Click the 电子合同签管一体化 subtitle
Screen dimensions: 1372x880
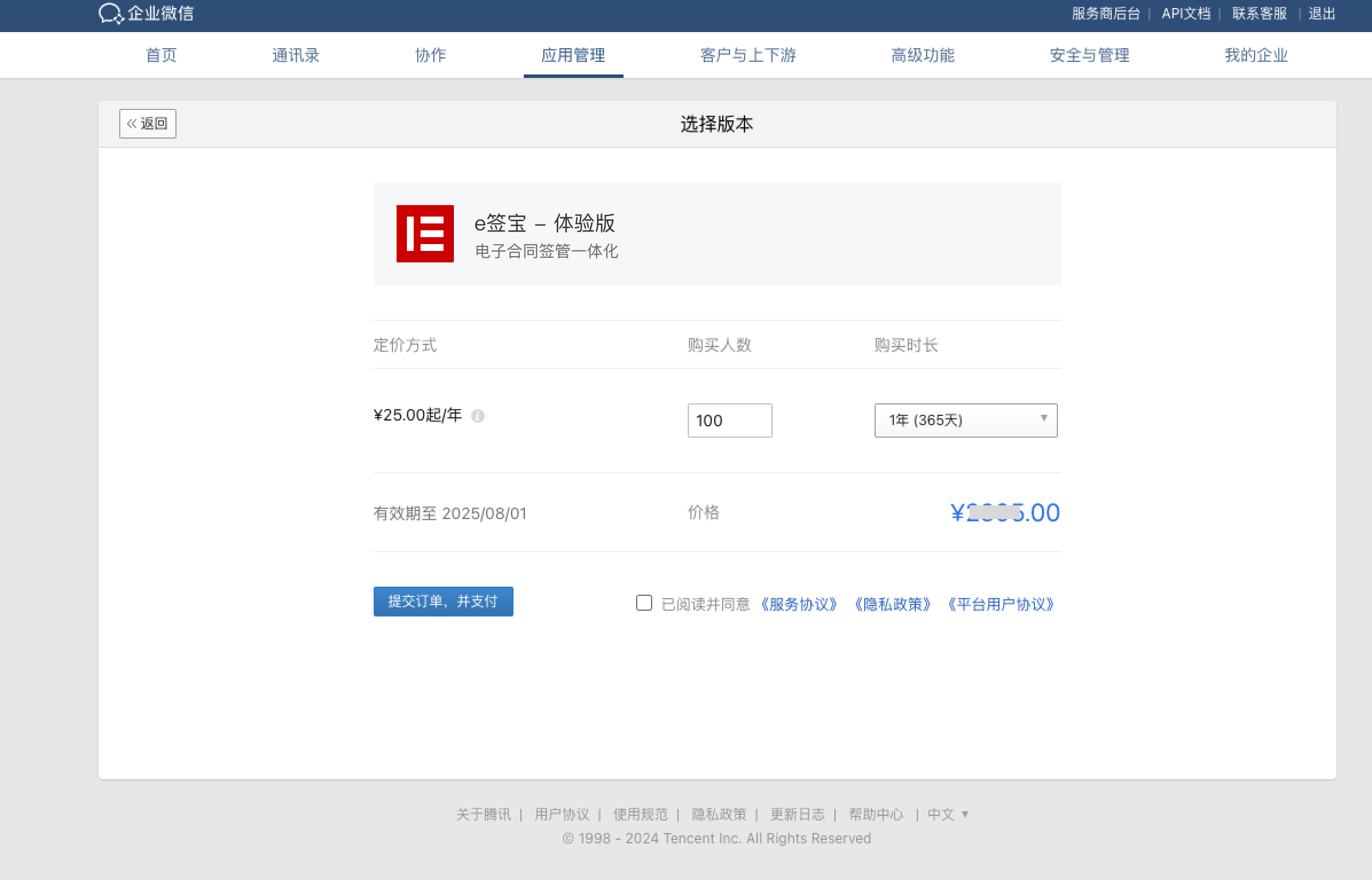click(546, 251)
